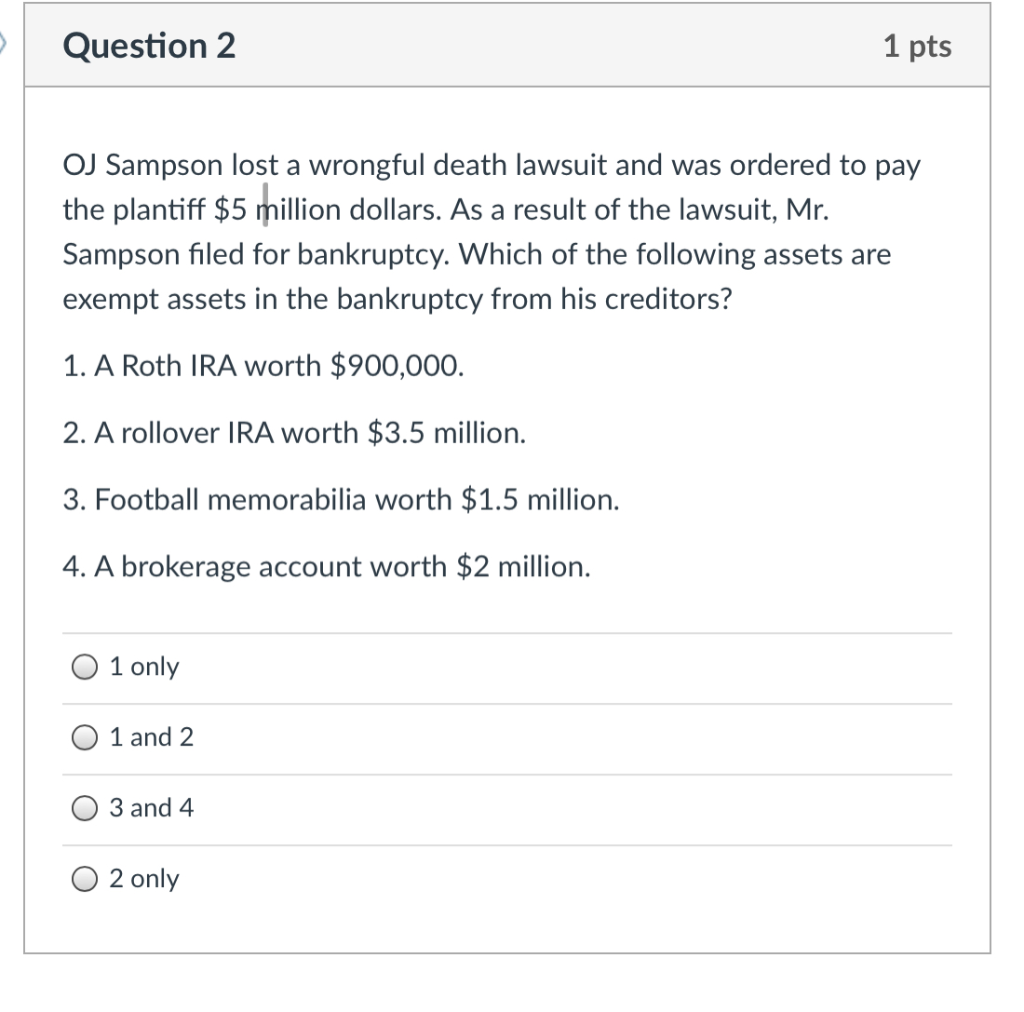
Task: Click the first answer option "A Roth IRA" text
Action: [x=262, y=366]
